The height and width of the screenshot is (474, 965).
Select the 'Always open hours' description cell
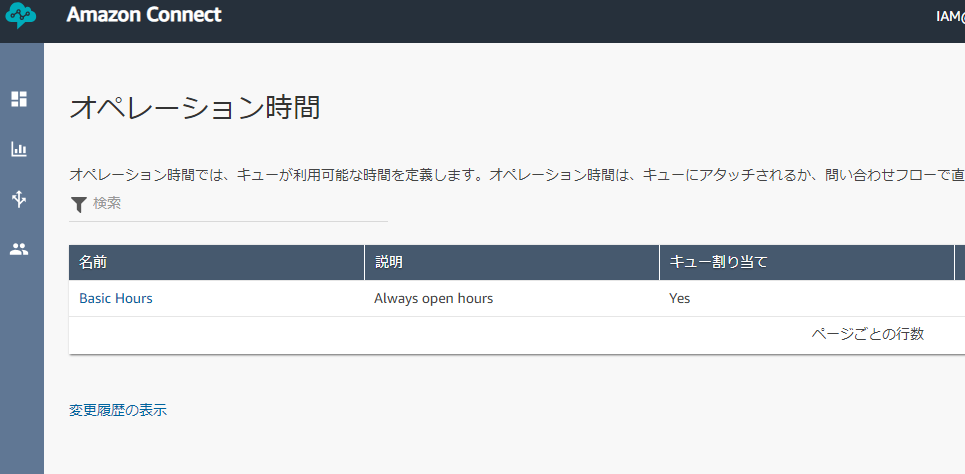434,299
